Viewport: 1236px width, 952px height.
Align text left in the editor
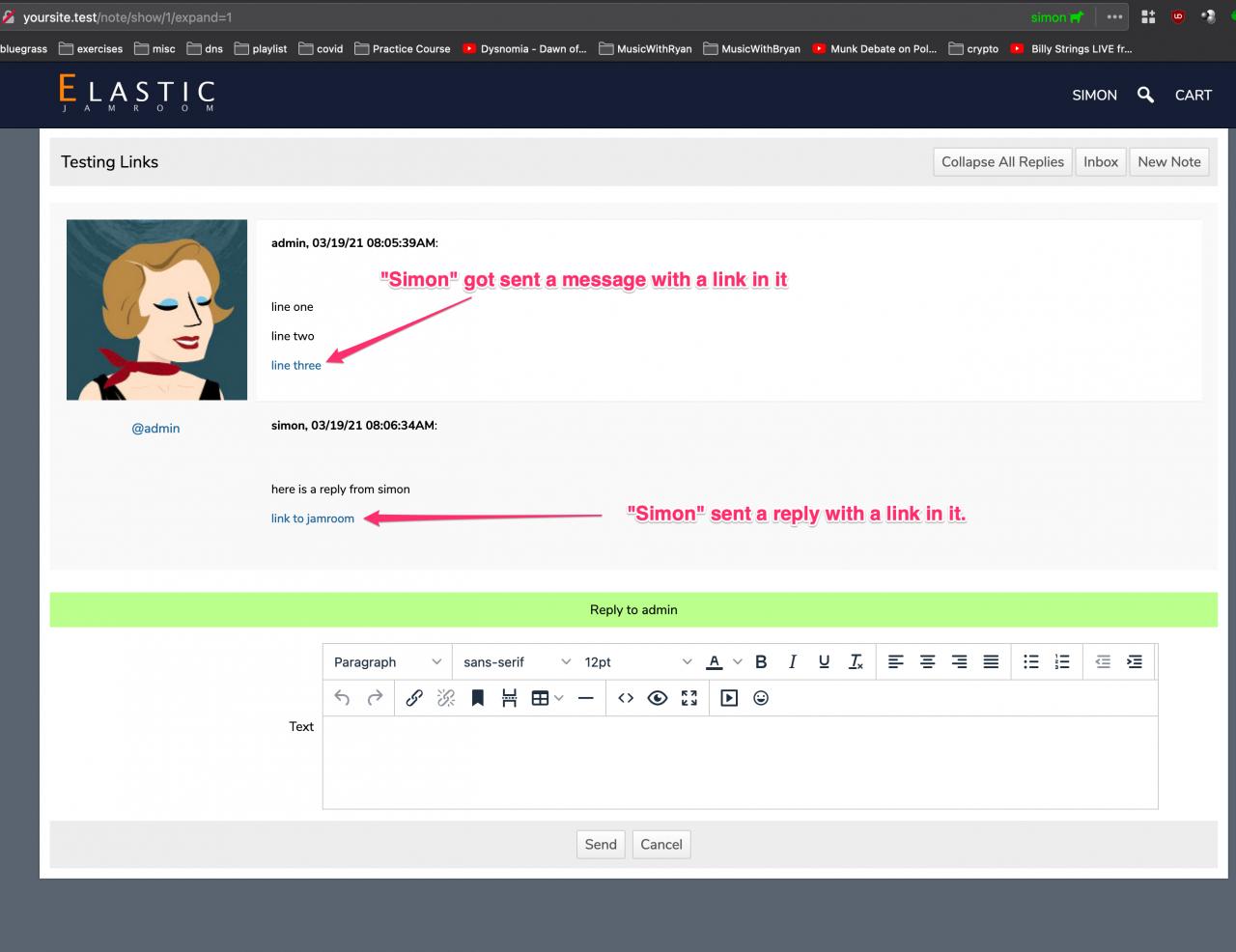(896, 662)
